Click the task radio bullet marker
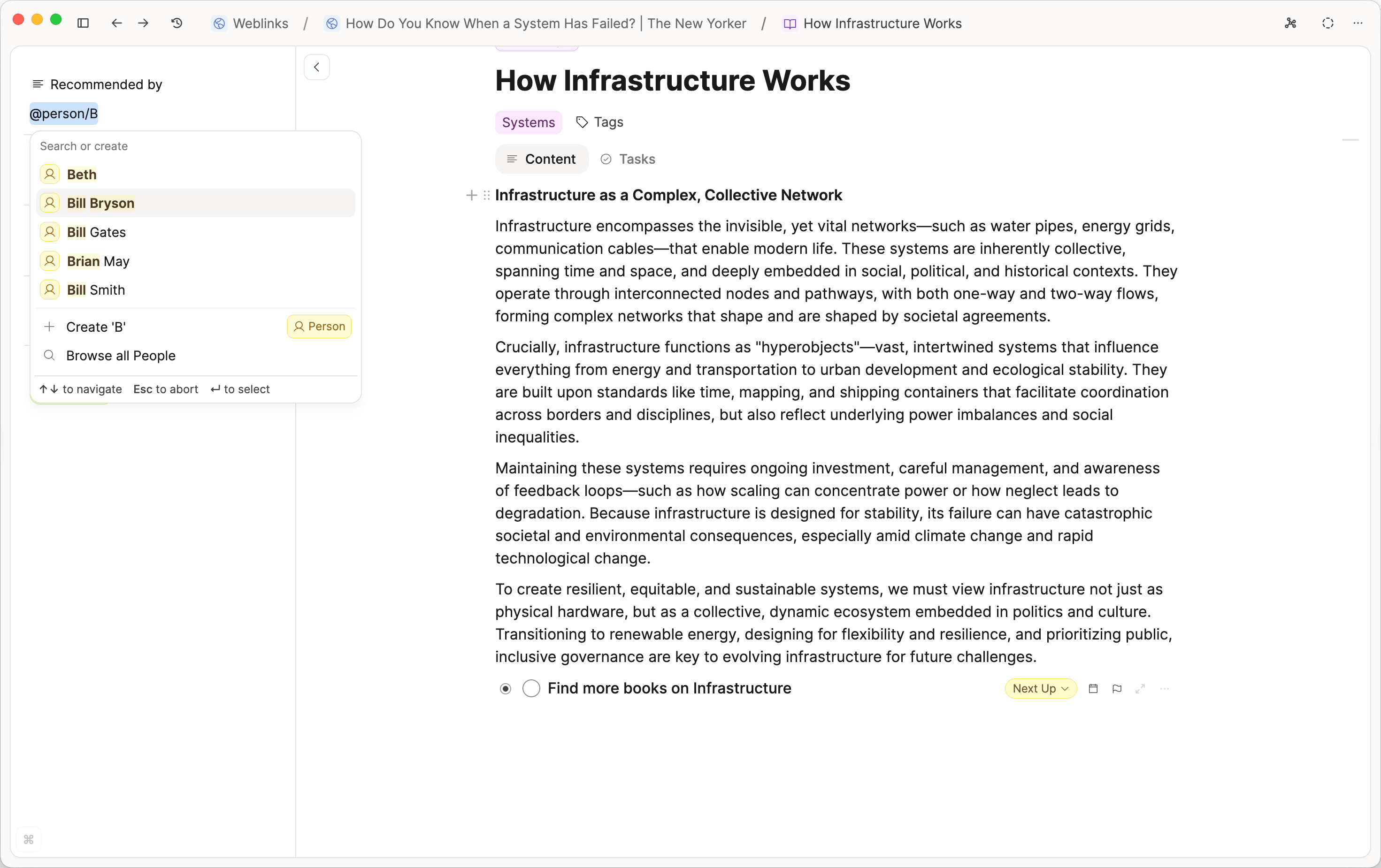1381x868 pixels. point(505,689)
